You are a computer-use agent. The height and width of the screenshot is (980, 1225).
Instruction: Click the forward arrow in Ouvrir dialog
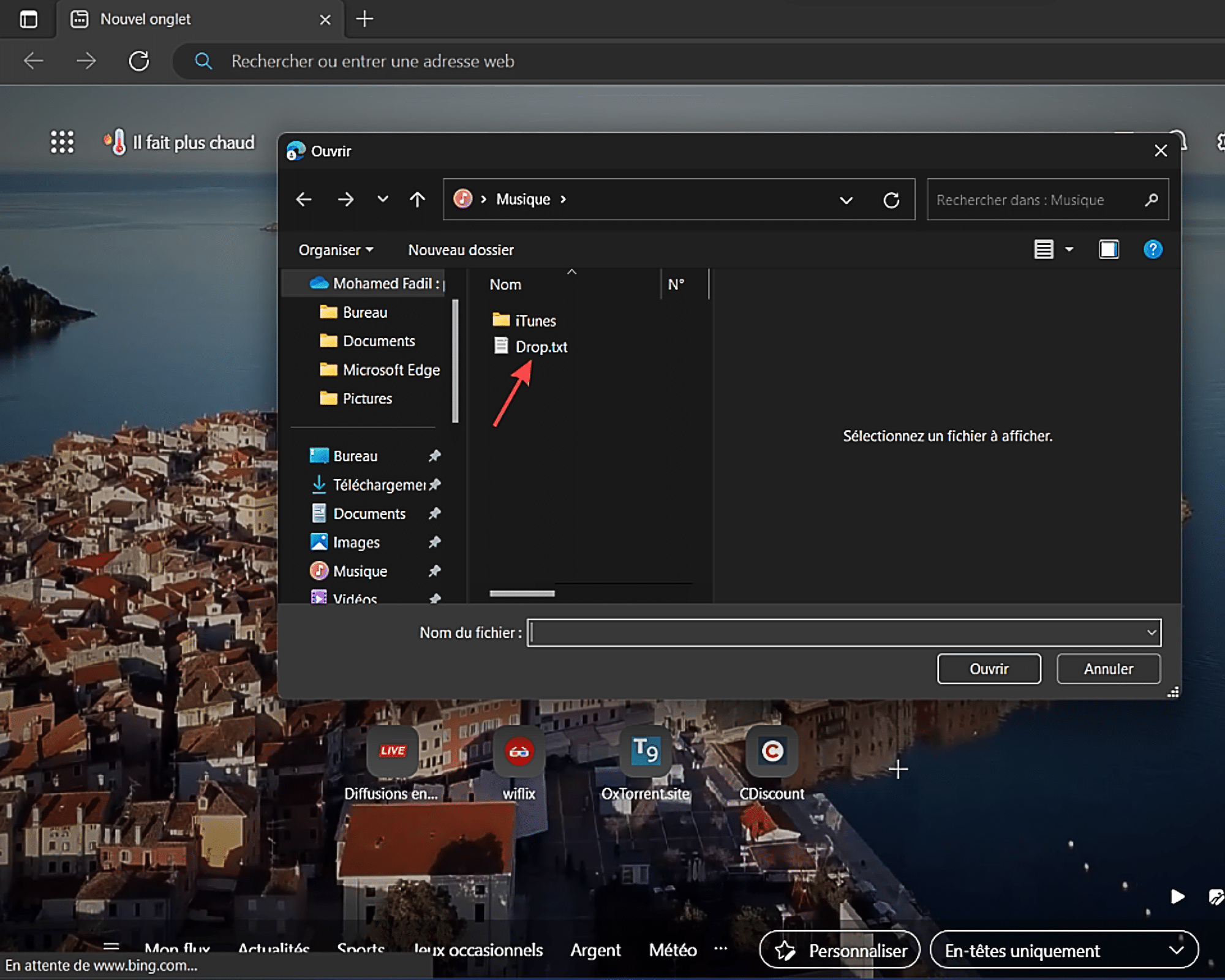345,199
